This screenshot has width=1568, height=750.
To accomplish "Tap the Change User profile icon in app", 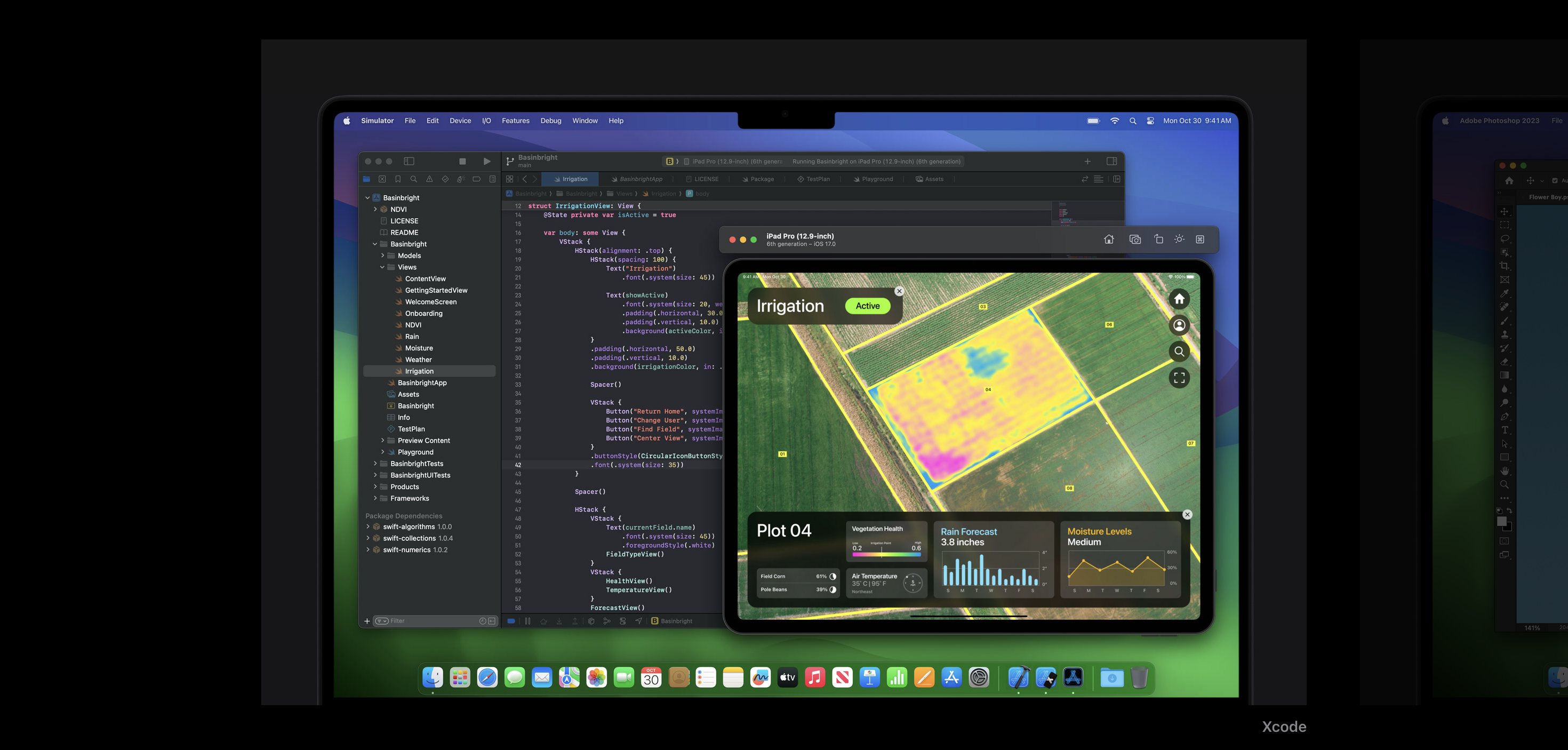I will (1180, 325).
